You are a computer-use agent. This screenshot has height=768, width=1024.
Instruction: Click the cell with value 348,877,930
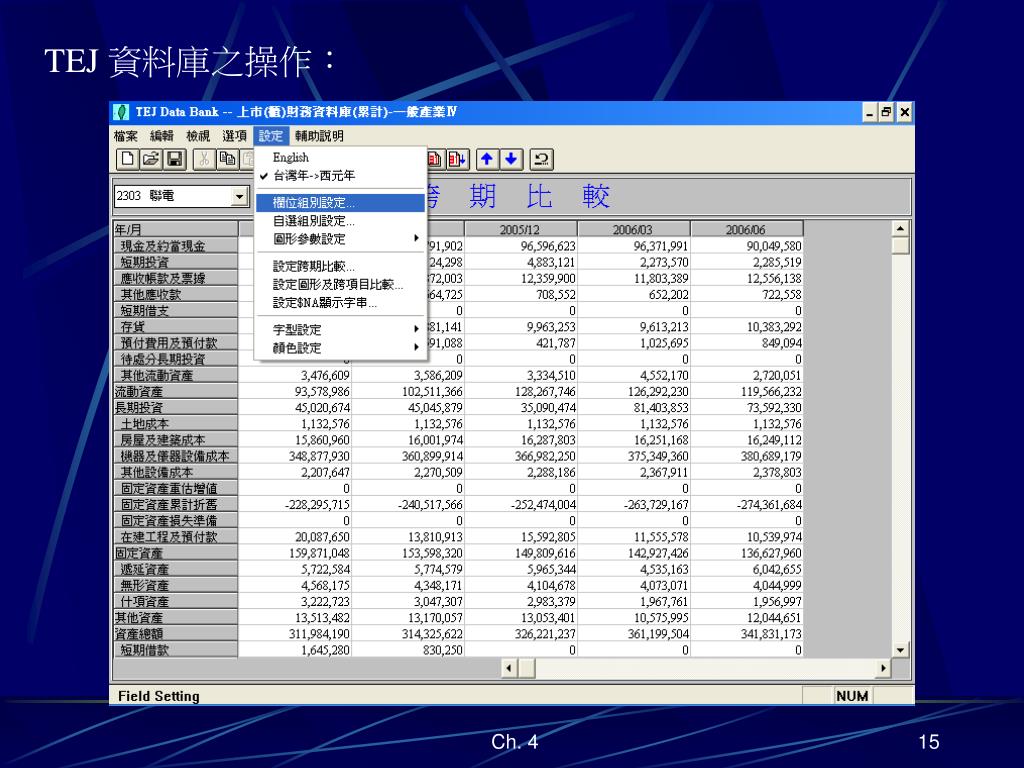295,456
